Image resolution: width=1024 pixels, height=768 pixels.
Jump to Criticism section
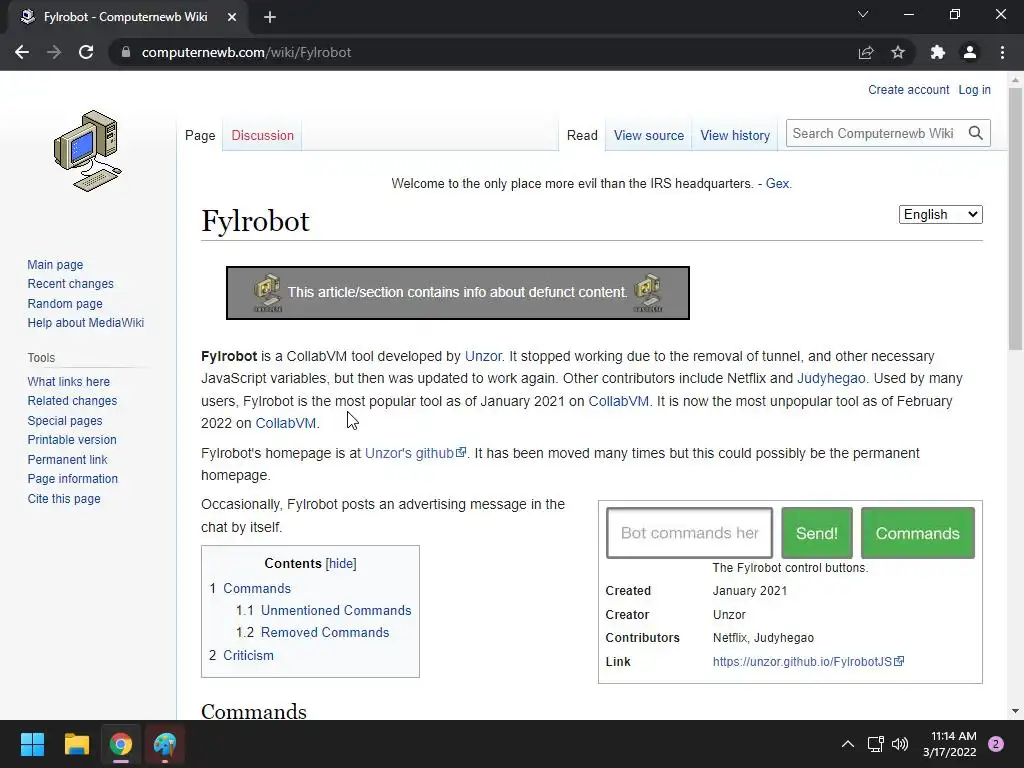pos(248,655)
